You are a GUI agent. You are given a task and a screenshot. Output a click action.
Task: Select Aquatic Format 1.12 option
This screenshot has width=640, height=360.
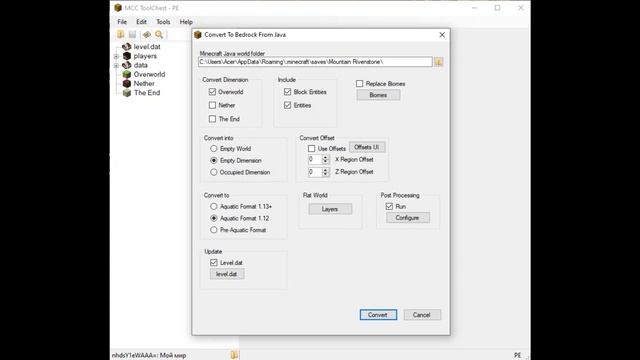pos(213,218)
